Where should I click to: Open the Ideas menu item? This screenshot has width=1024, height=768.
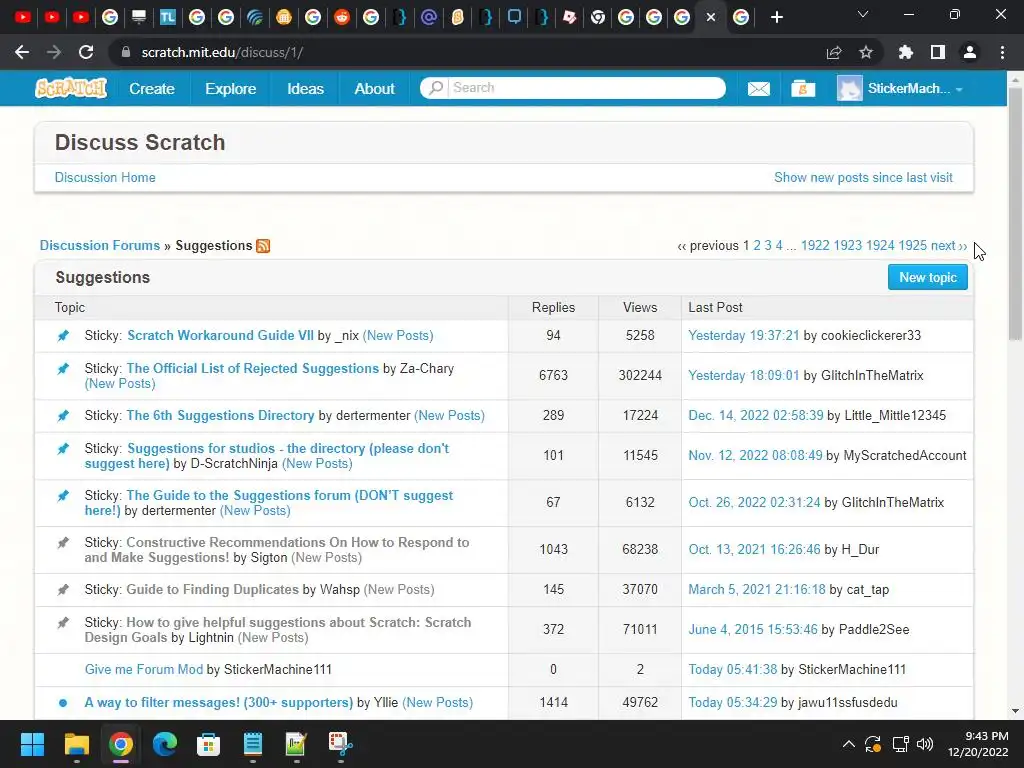coord(305,88)
